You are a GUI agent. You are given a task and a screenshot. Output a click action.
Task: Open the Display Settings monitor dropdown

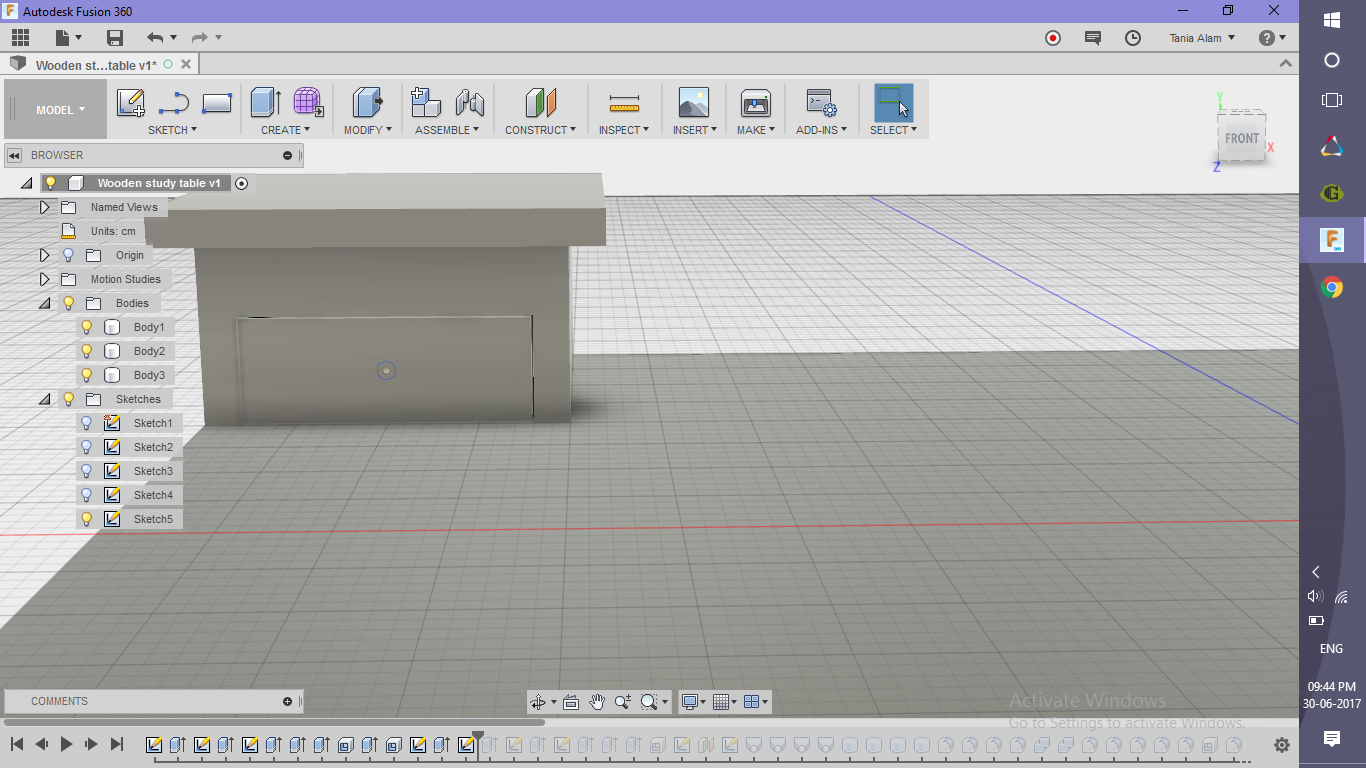(693, 702)
